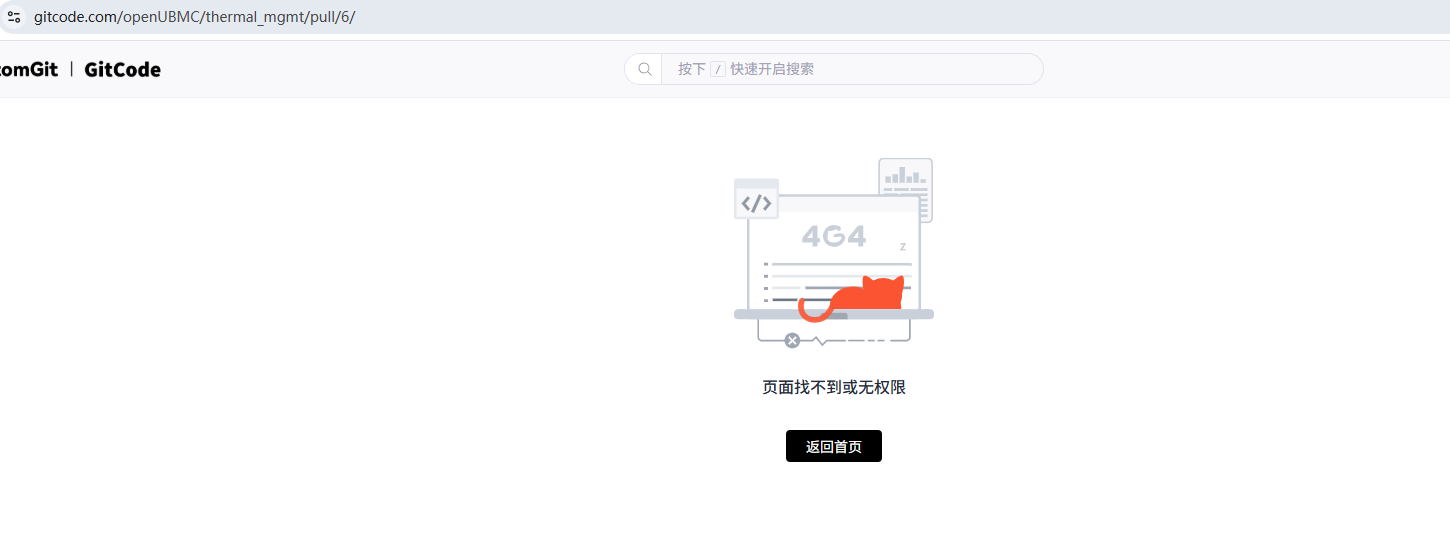
Task: Click the magnifier search icon
Action: pyautogui.click(x=645, y=69)
